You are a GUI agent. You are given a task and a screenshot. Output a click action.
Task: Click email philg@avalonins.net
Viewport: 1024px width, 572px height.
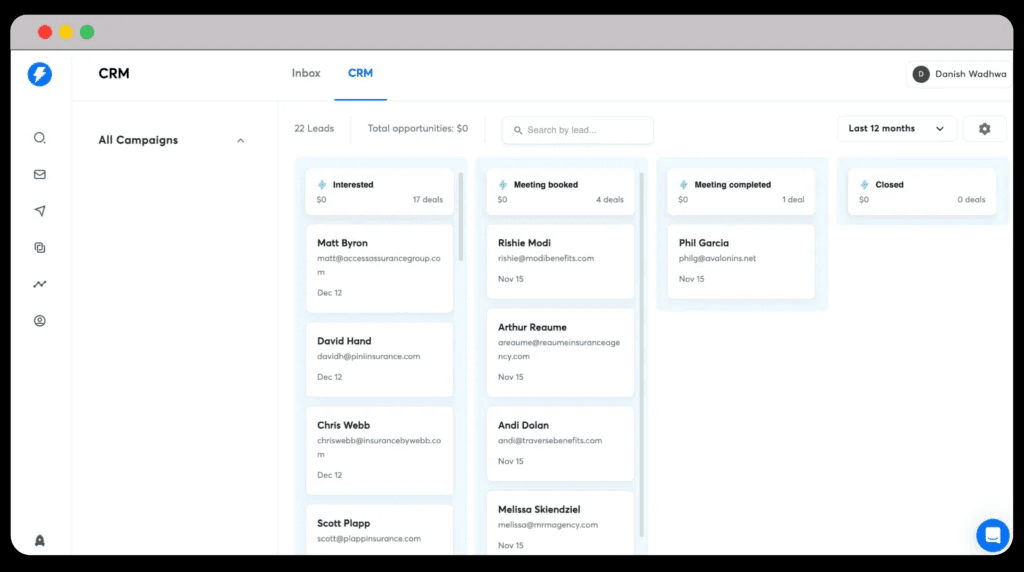[x=717, y=259]
